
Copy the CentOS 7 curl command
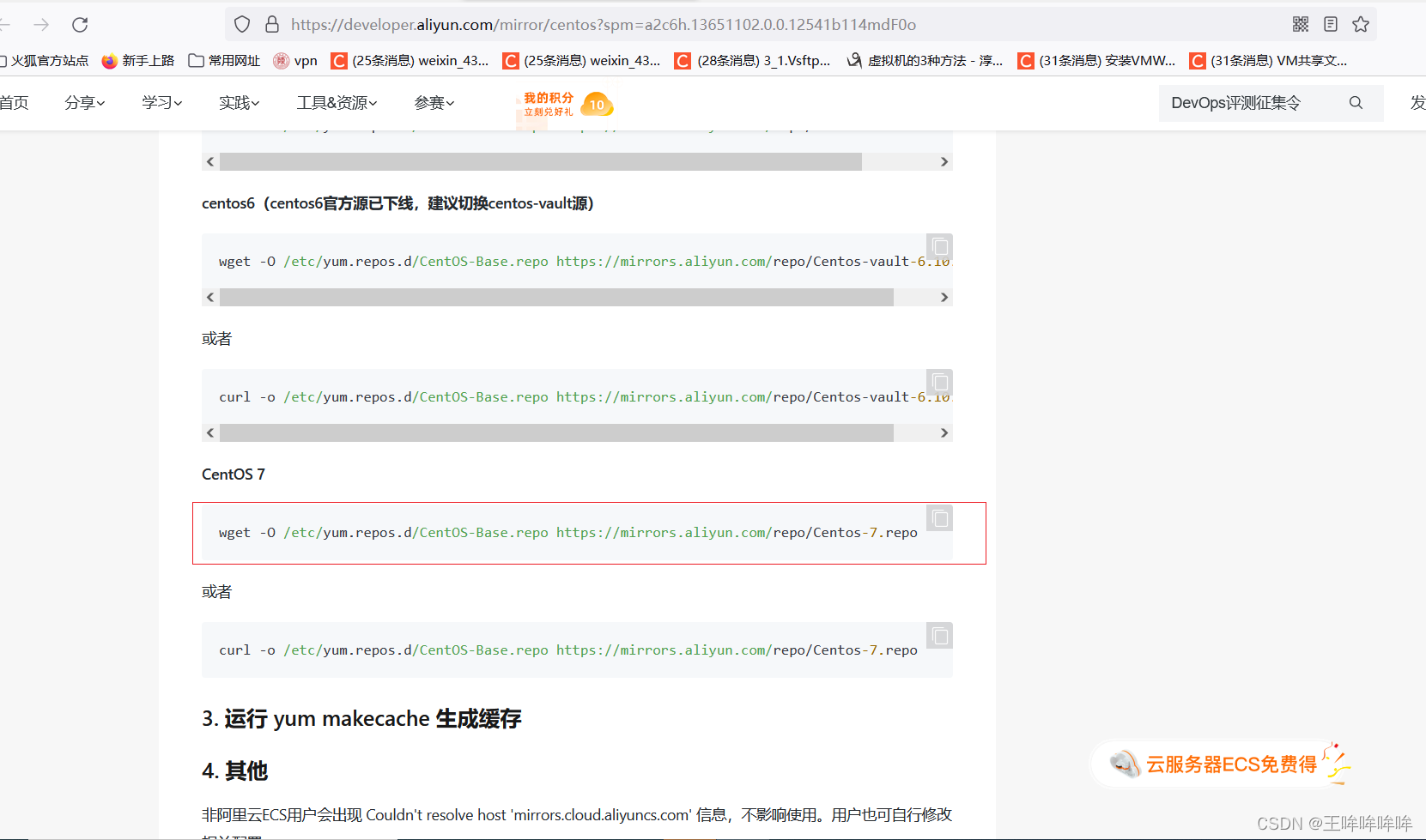pos(940,636)
